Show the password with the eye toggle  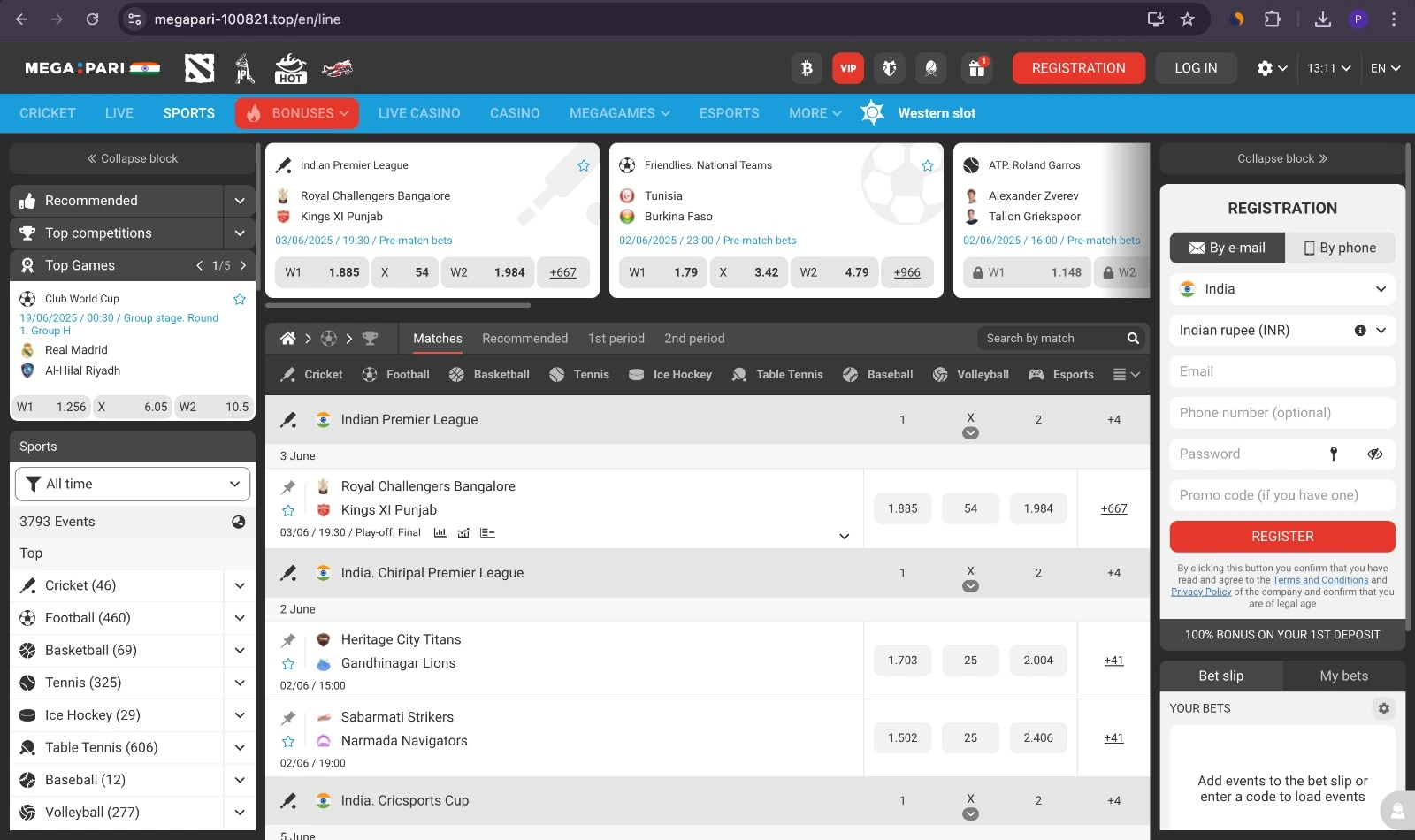click(1374, 454)
